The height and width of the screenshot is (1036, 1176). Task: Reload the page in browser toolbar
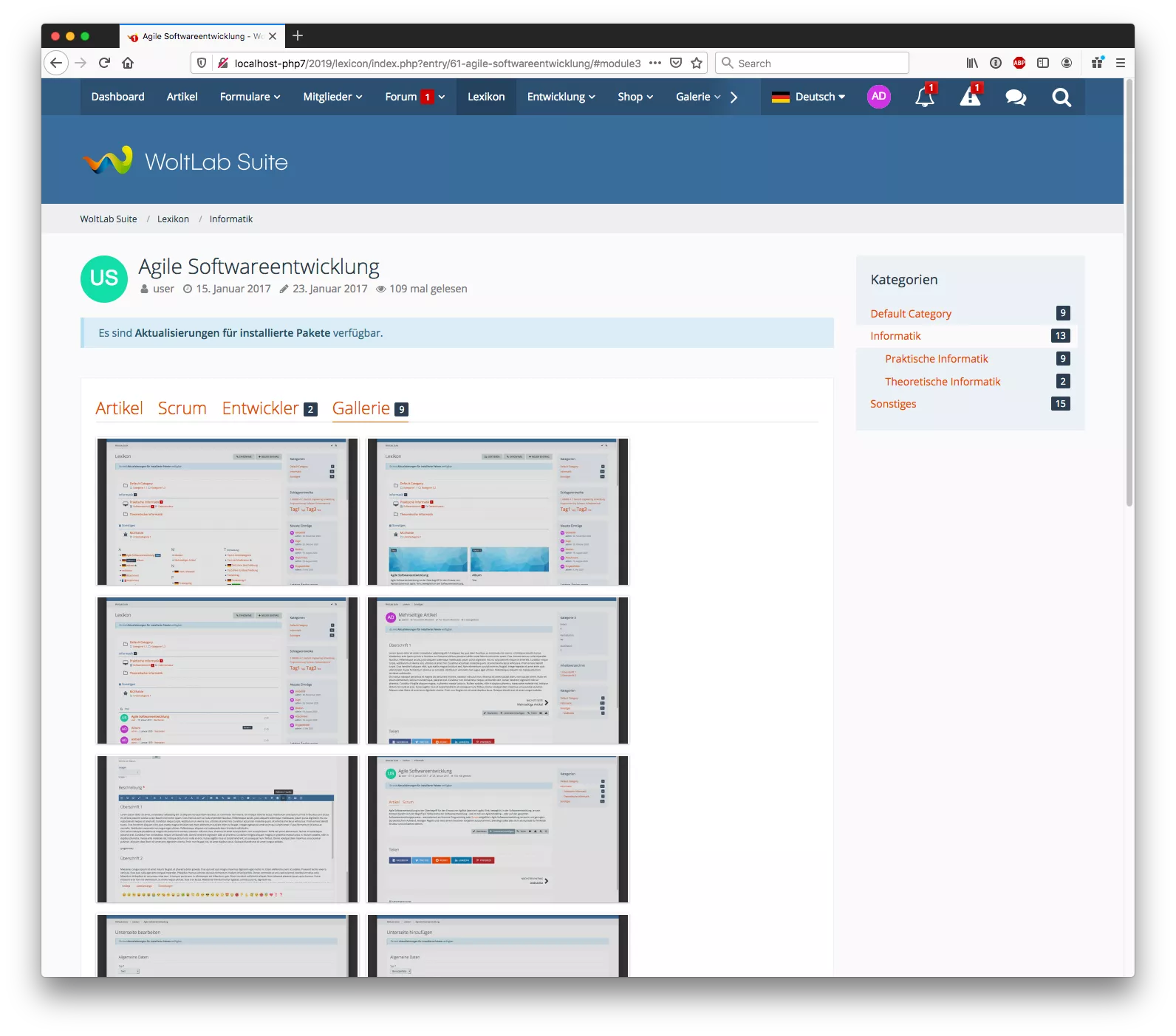tap(104, 64)
